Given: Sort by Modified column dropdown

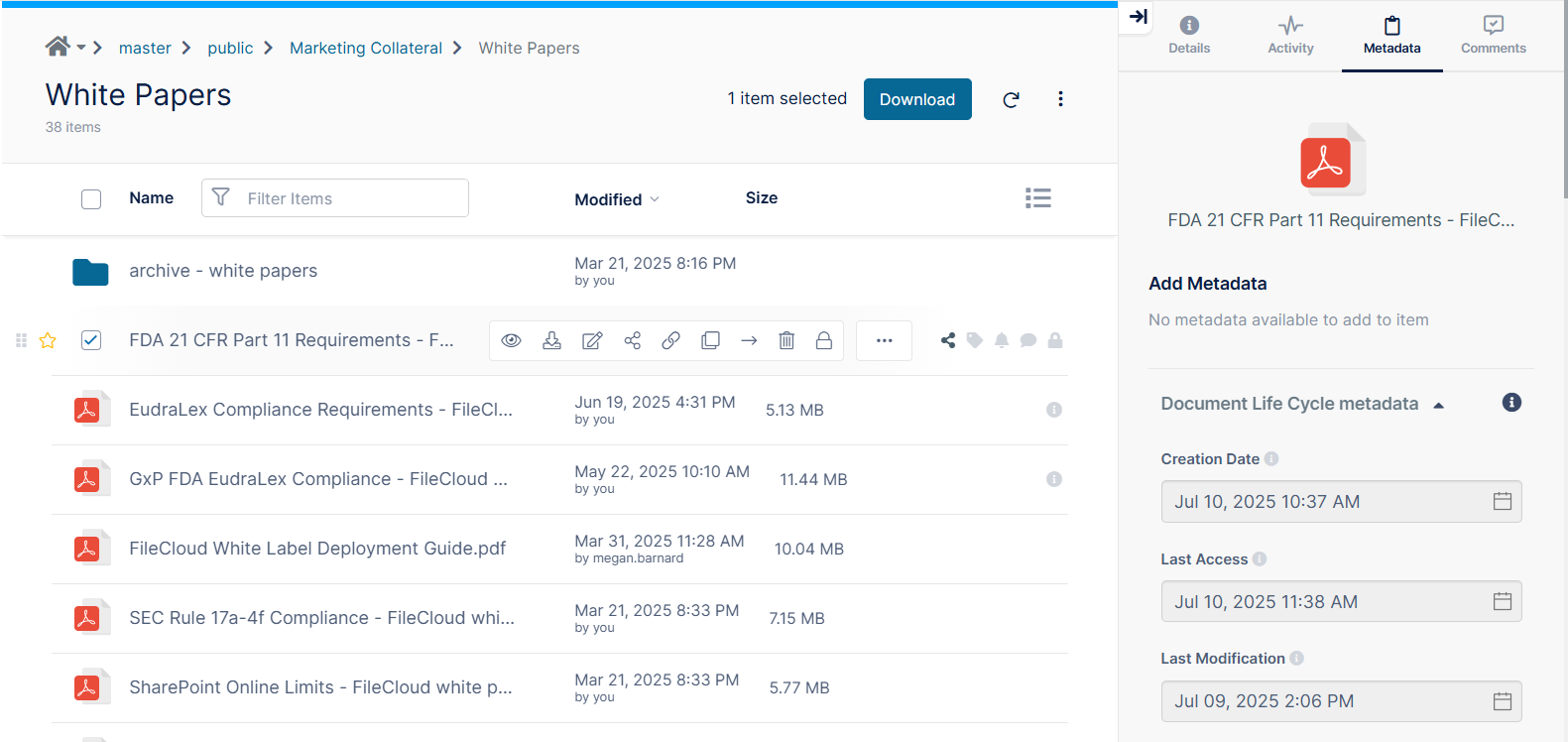Looking at the screenshot, I should point(617,199).
